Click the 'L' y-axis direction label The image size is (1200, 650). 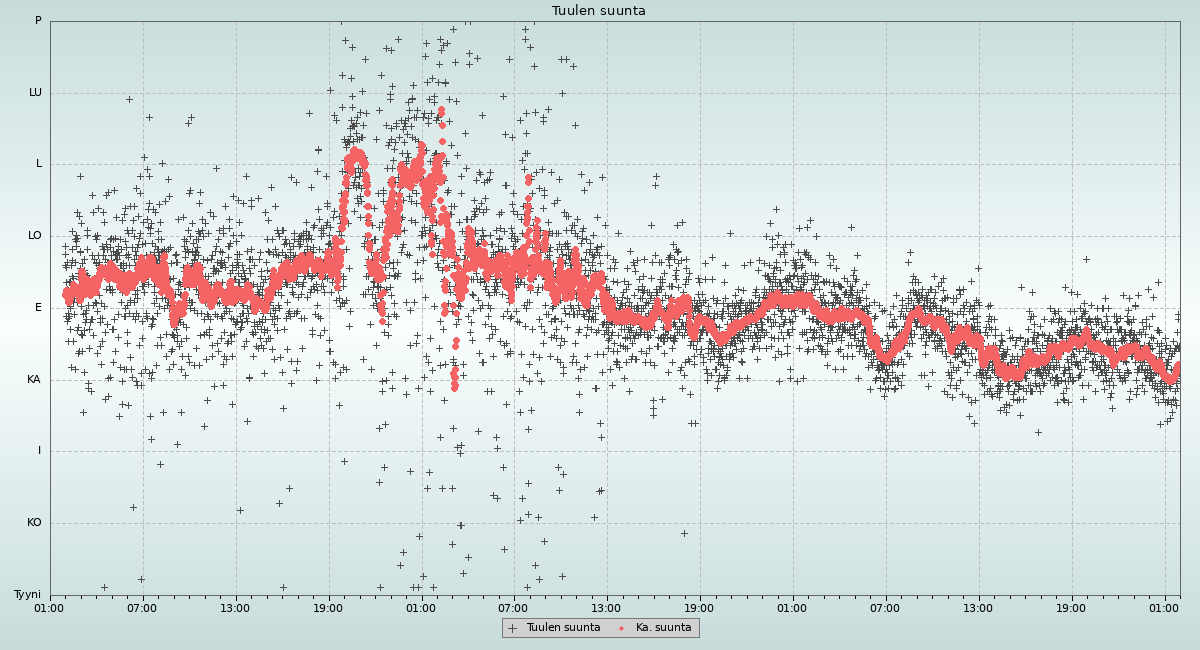(x=39, y=164)
